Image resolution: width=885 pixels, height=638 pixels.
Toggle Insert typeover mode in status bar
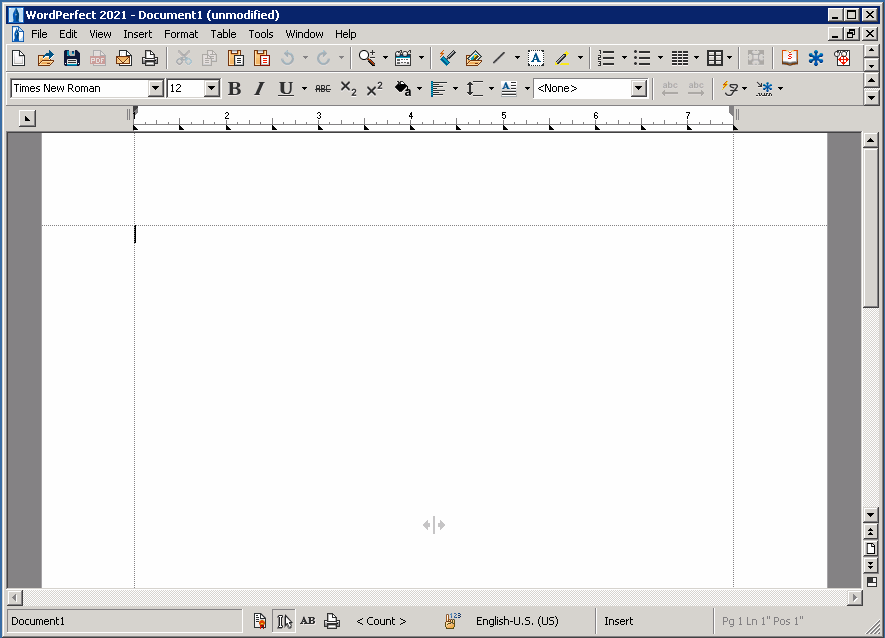pos(619,621)
